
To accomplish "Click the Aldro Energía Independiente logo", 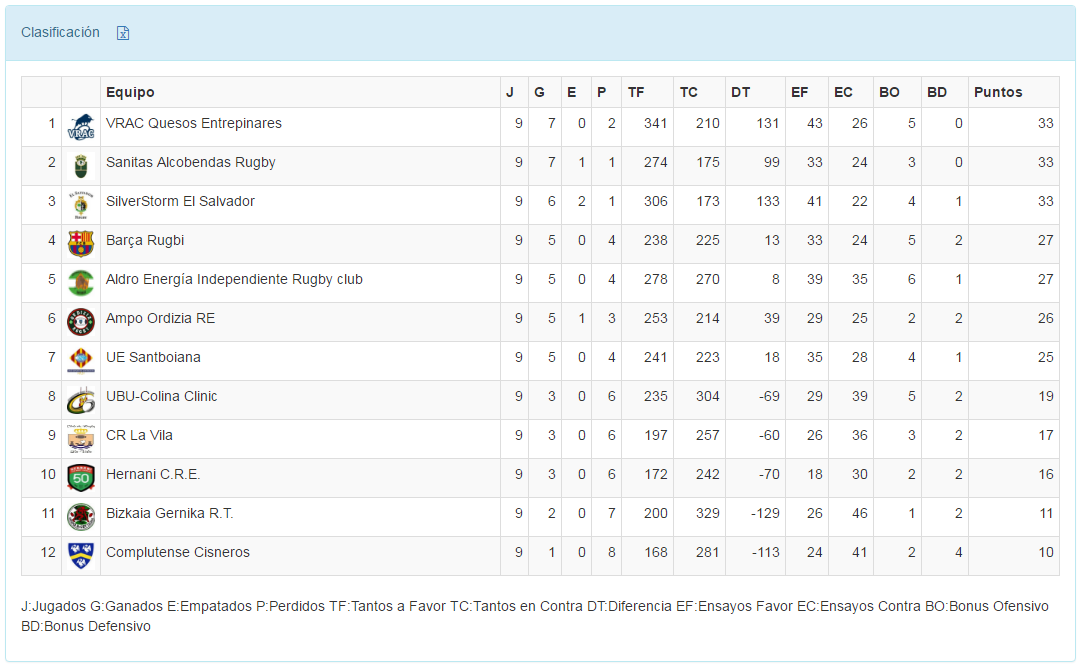I will click(x=81, y=283).
